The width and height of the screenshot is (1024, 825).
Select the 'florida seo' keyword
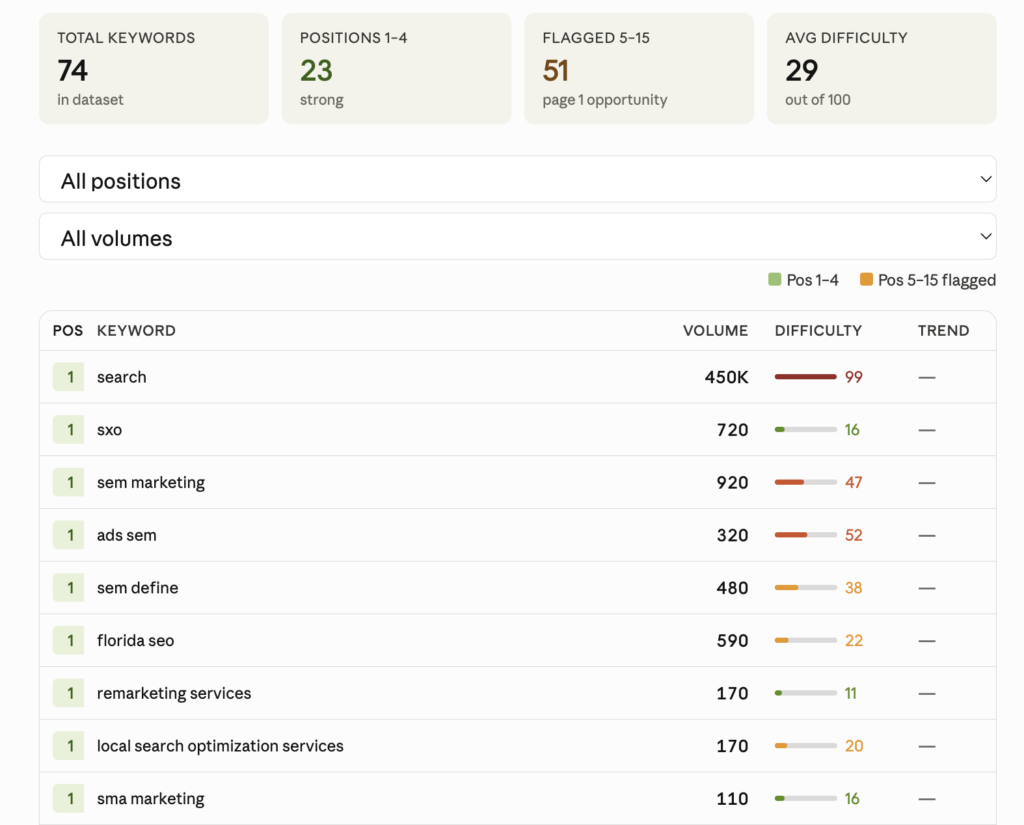[135, 640]
